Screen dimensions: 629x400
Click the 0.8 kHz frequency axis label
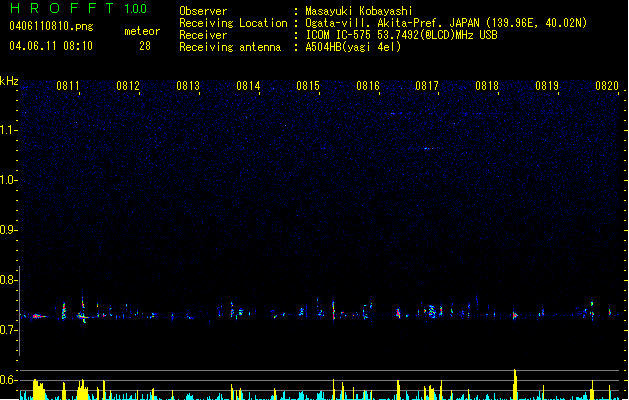pos(8,280)
